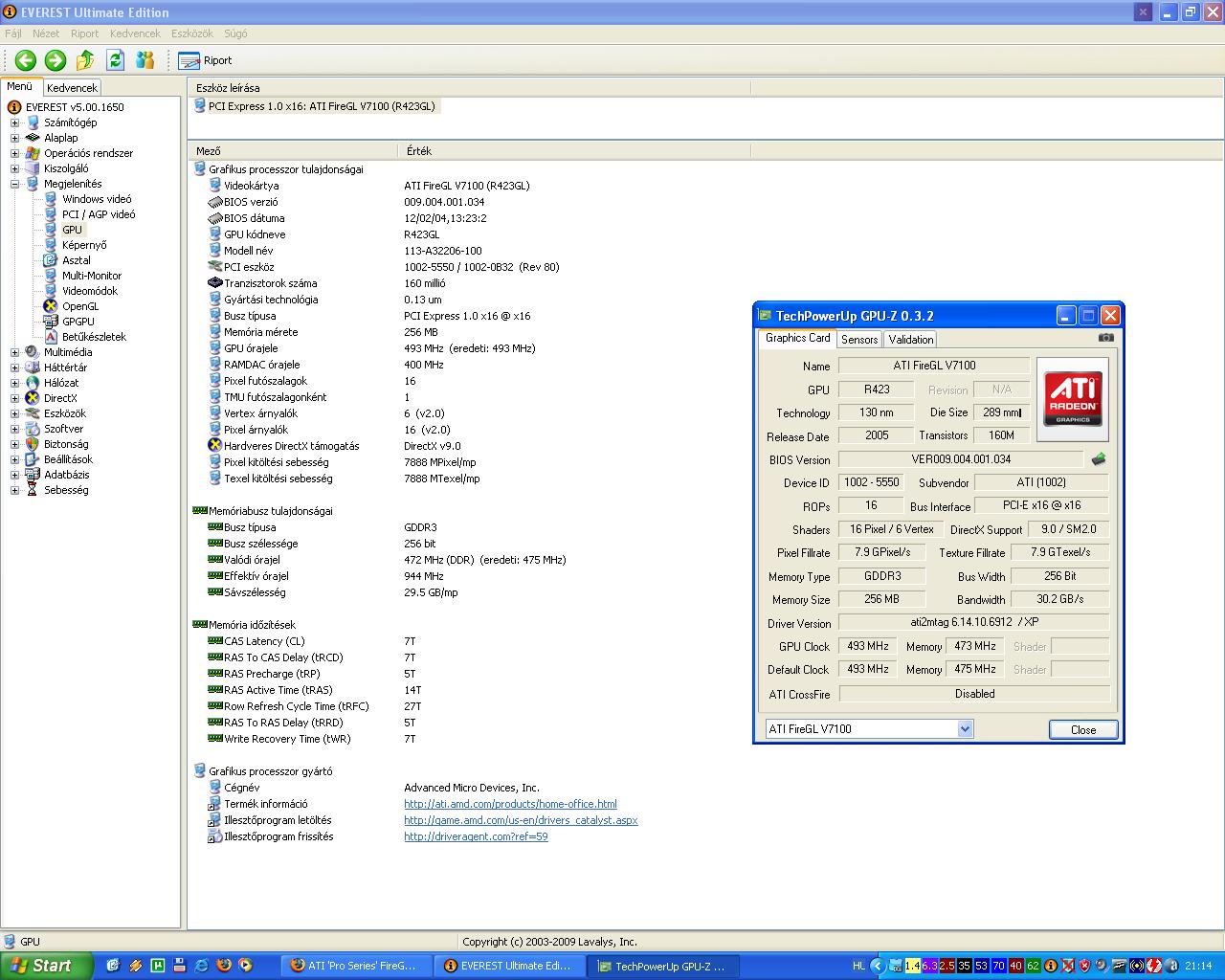Click the GPU-Z screenshot camera icon
This screenshot has width=1225, height=980.
(x=1106, y=338)
